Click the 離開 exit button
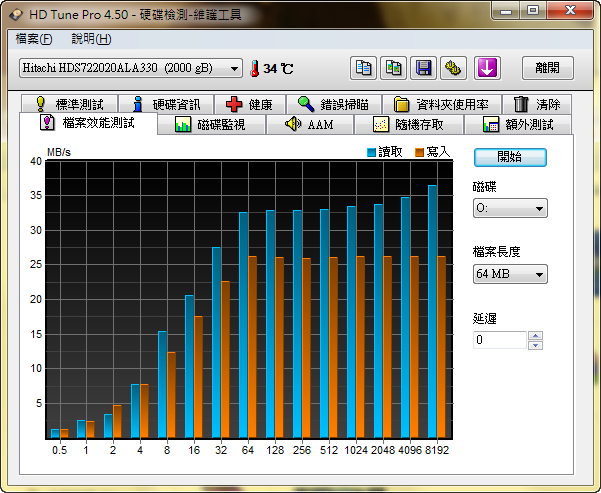Viewport: 601px width, 493px height. point(548,68)
